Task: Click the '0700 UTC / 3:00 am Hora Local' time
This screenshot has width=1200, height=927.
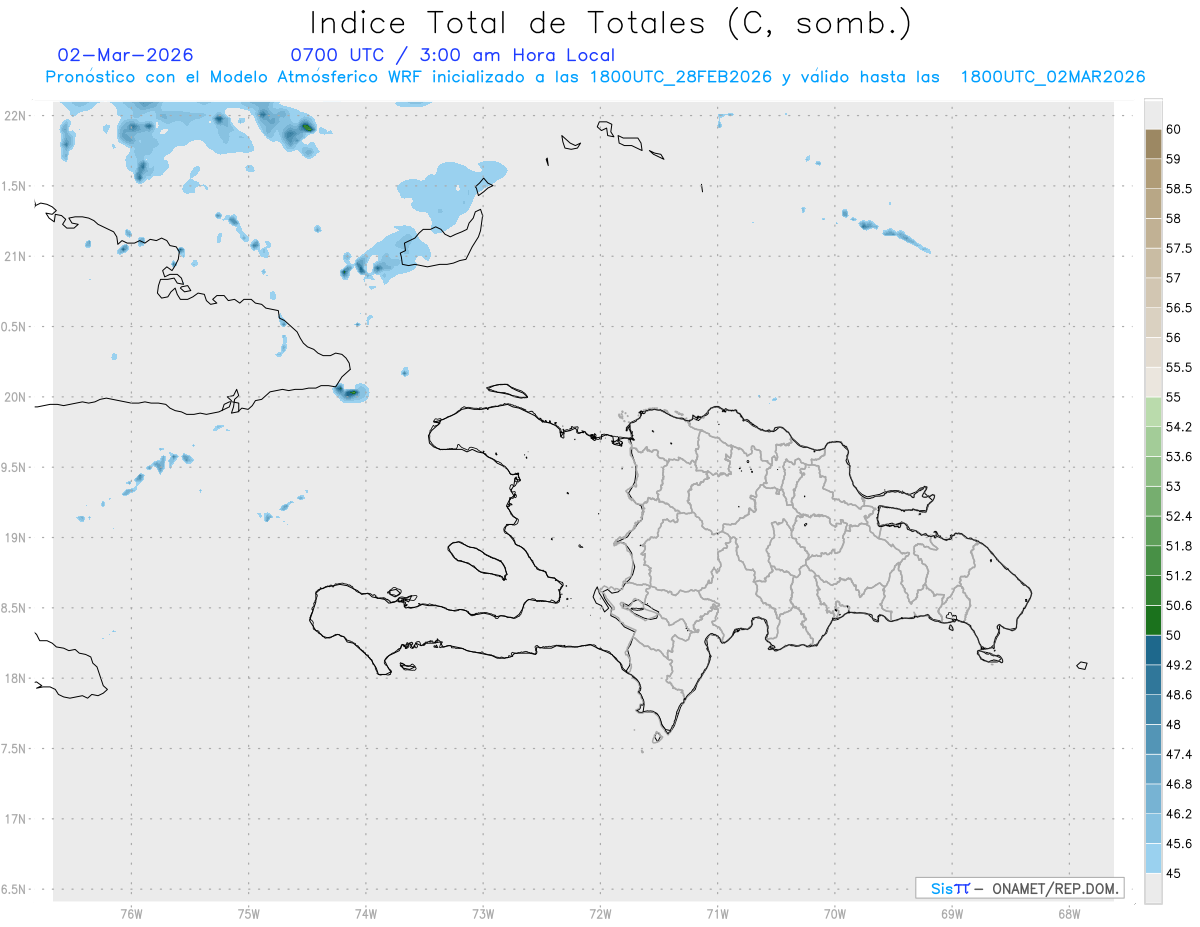Action: coord(453,55)
